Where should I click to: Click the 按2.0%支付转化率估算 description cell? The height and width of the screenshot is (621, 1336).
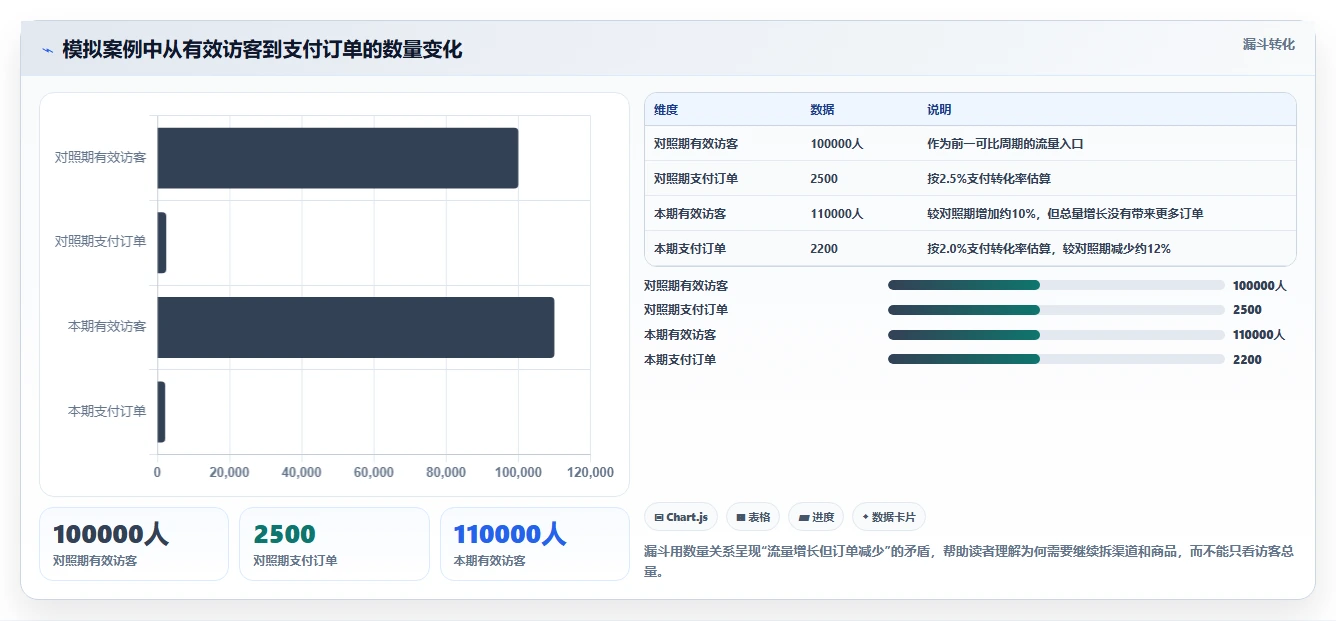pyautogui.click(x=1049, y=249)
